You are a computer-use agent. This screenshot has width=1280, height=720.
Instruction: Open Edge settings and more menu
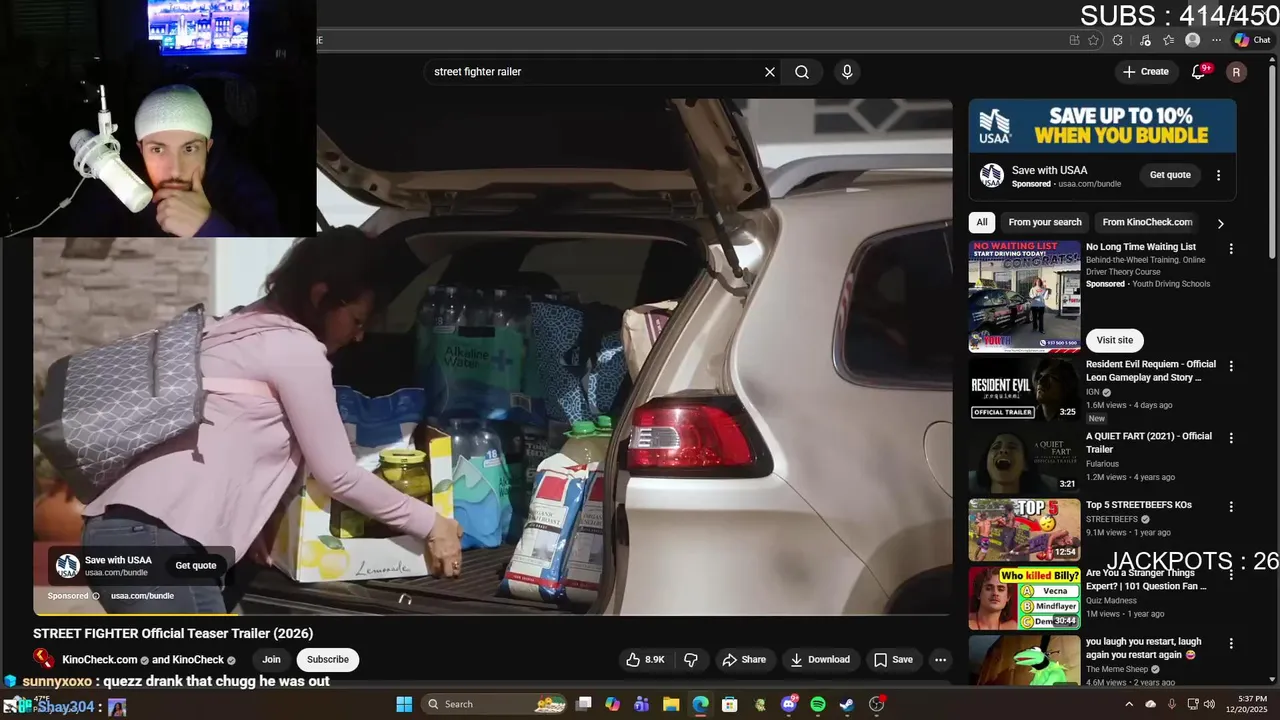(x=1216, y=40)
